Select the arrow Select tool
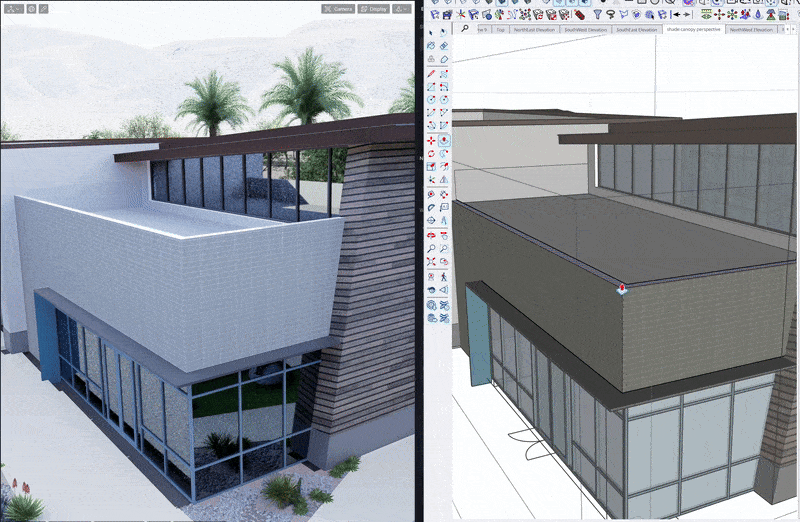The image size is (800, 522). coord(431,33)
